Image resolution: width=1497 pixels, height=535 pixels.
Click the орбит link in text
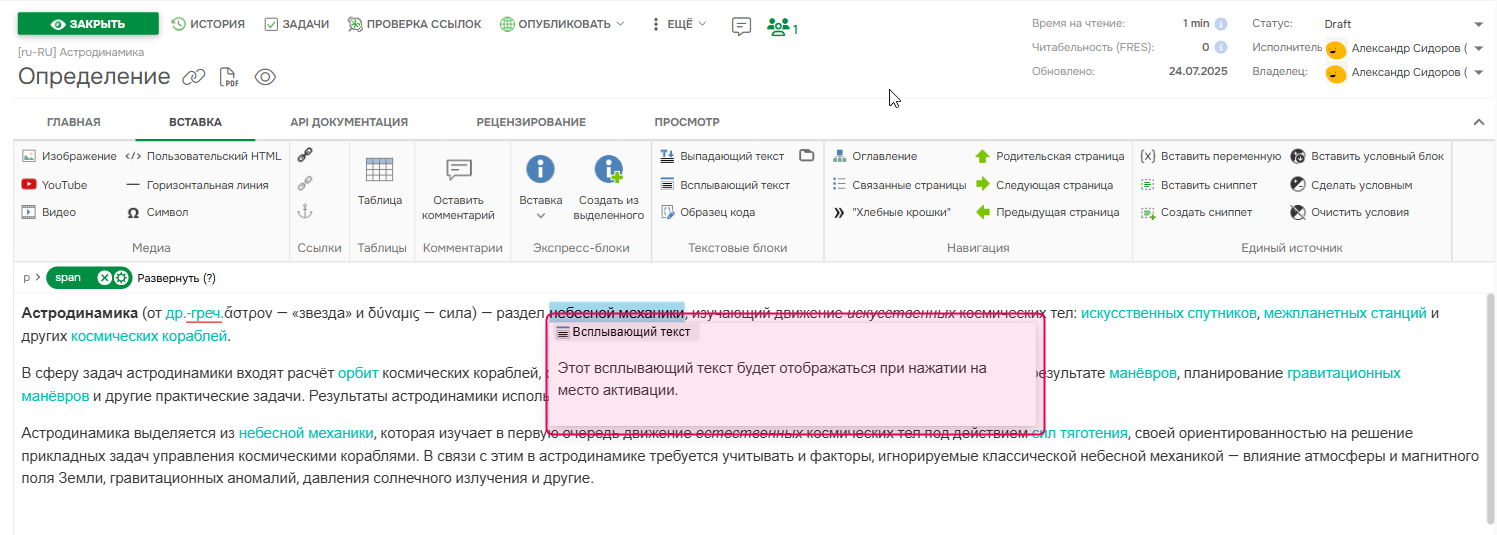pyautogui.click(x=358, y=373)
